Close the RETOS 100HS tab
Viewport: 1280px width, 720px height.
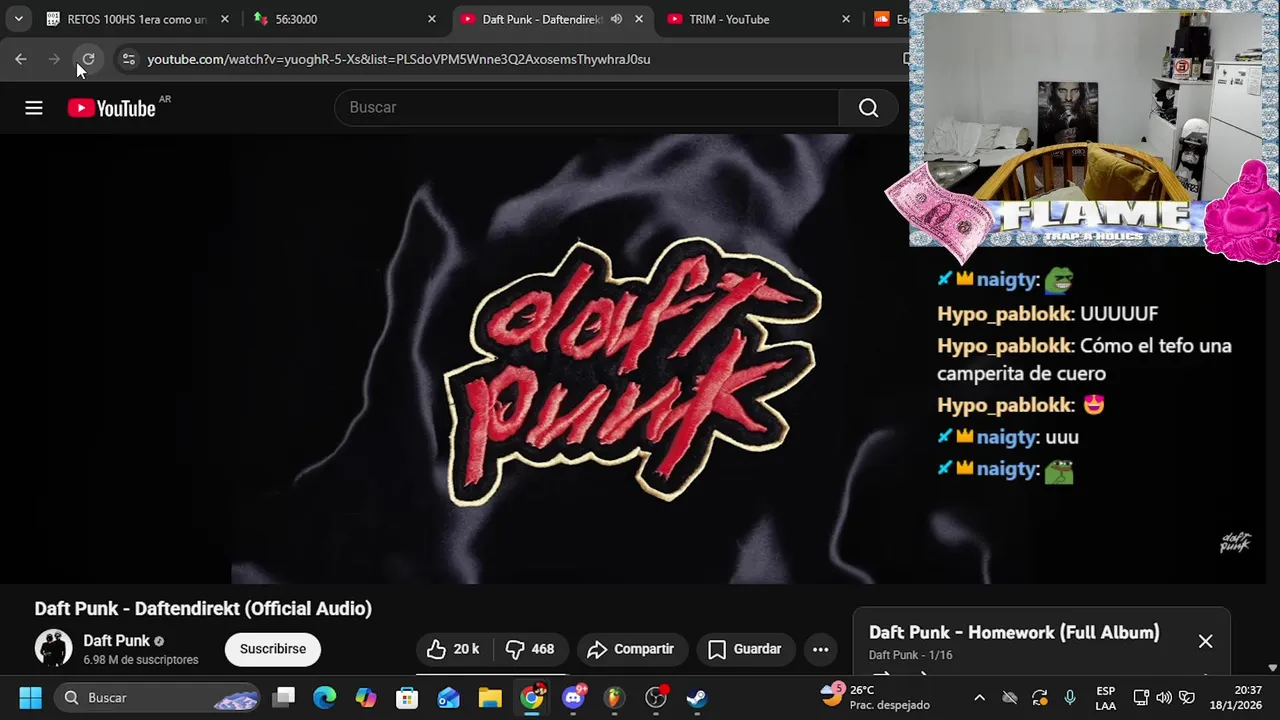pyautogui.click(x=225, y=19)
